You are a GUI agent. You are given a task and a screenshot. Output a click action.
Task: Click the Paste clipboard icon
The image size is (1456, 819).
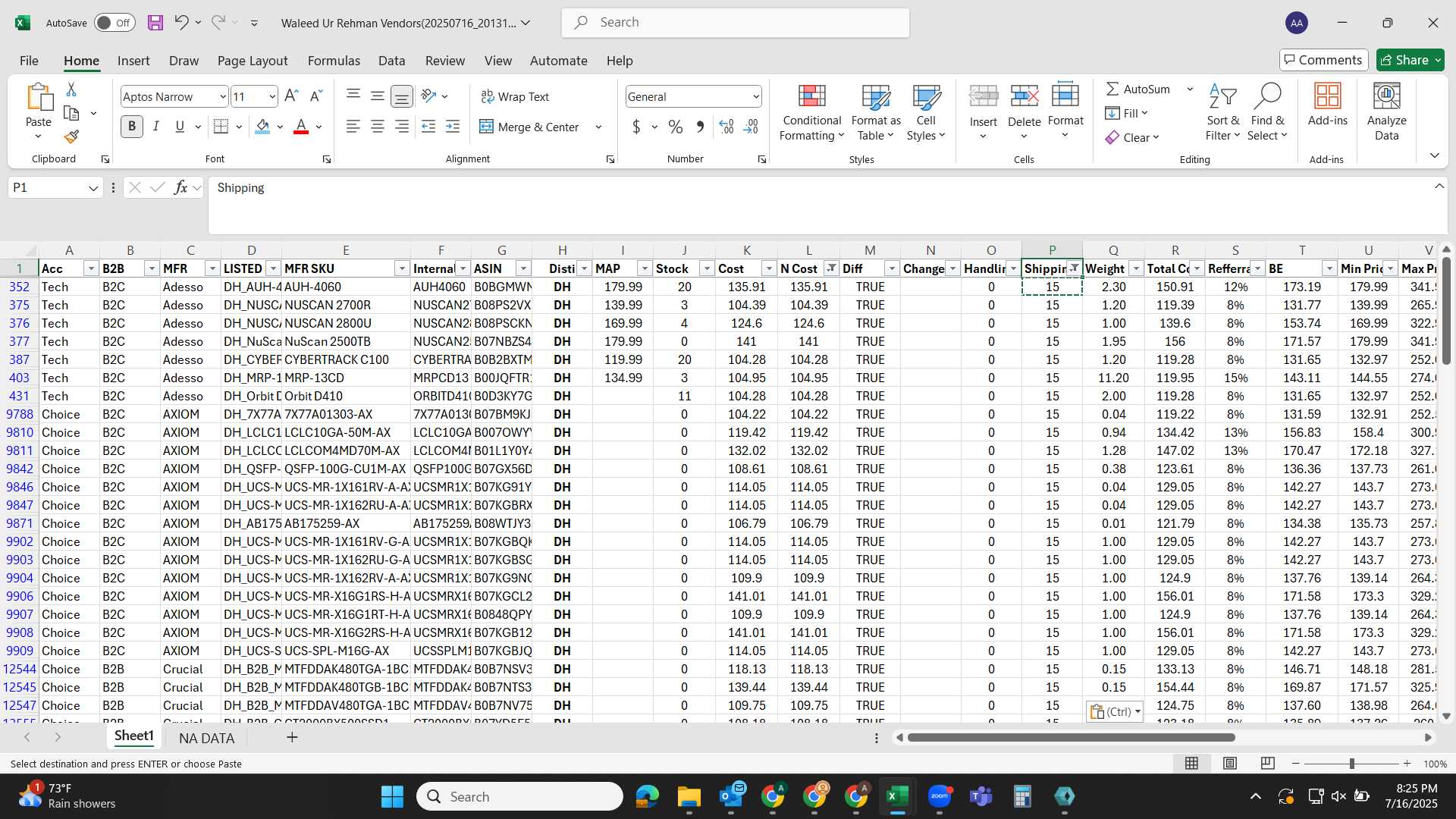tap(39, 98)
